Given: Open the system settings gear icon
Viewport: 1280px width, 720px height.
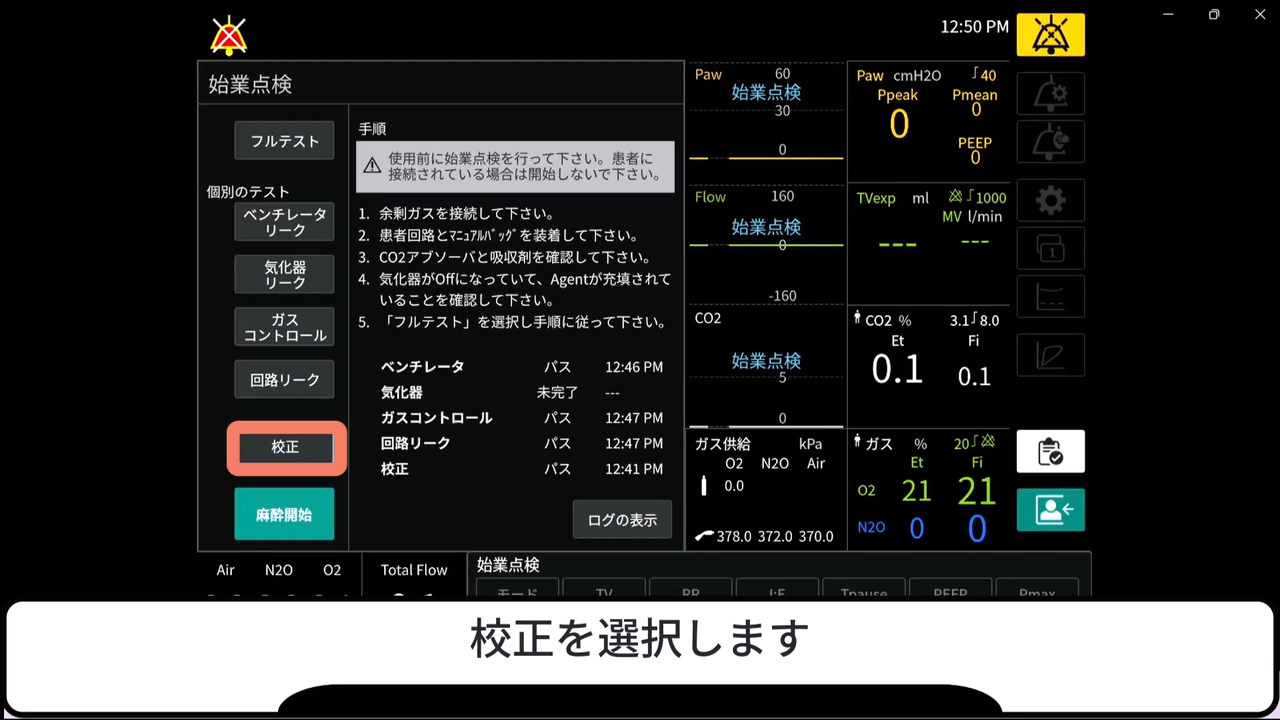Looking at the screenshot, I should tap(1050, 201).
